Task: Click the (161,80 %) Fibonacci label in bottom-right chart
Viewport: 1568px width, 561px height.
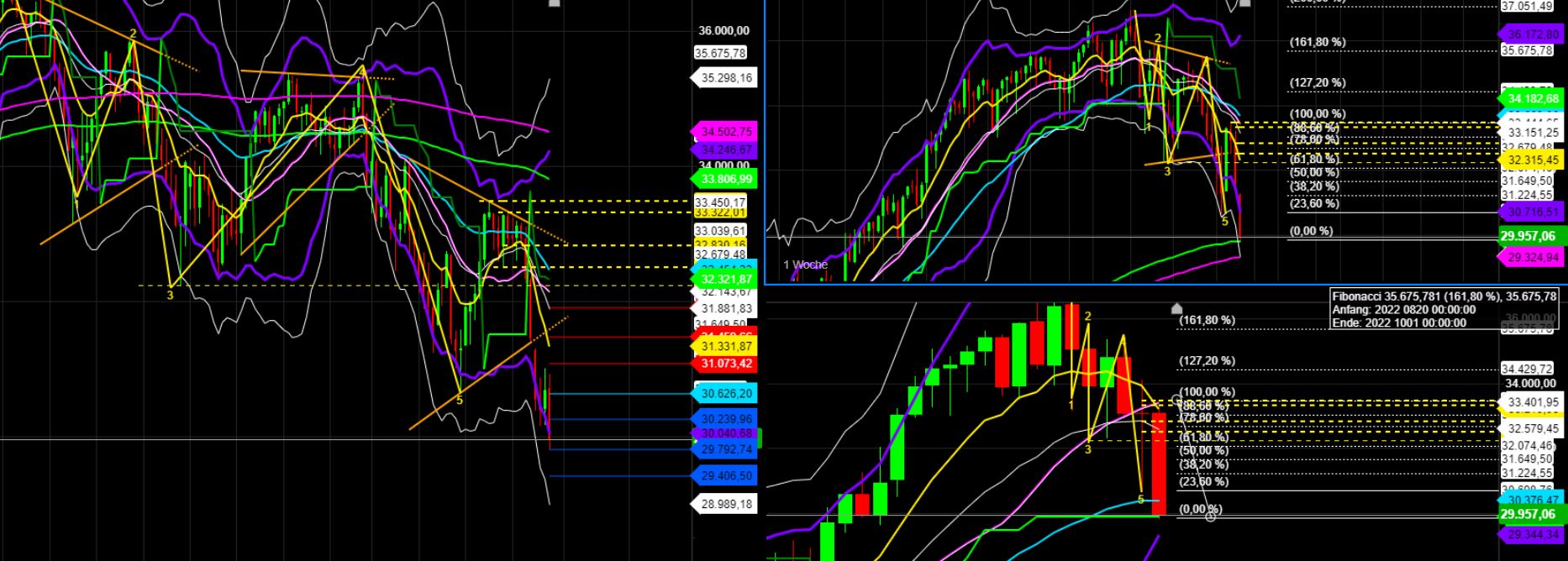Action: coord(1208,320)
